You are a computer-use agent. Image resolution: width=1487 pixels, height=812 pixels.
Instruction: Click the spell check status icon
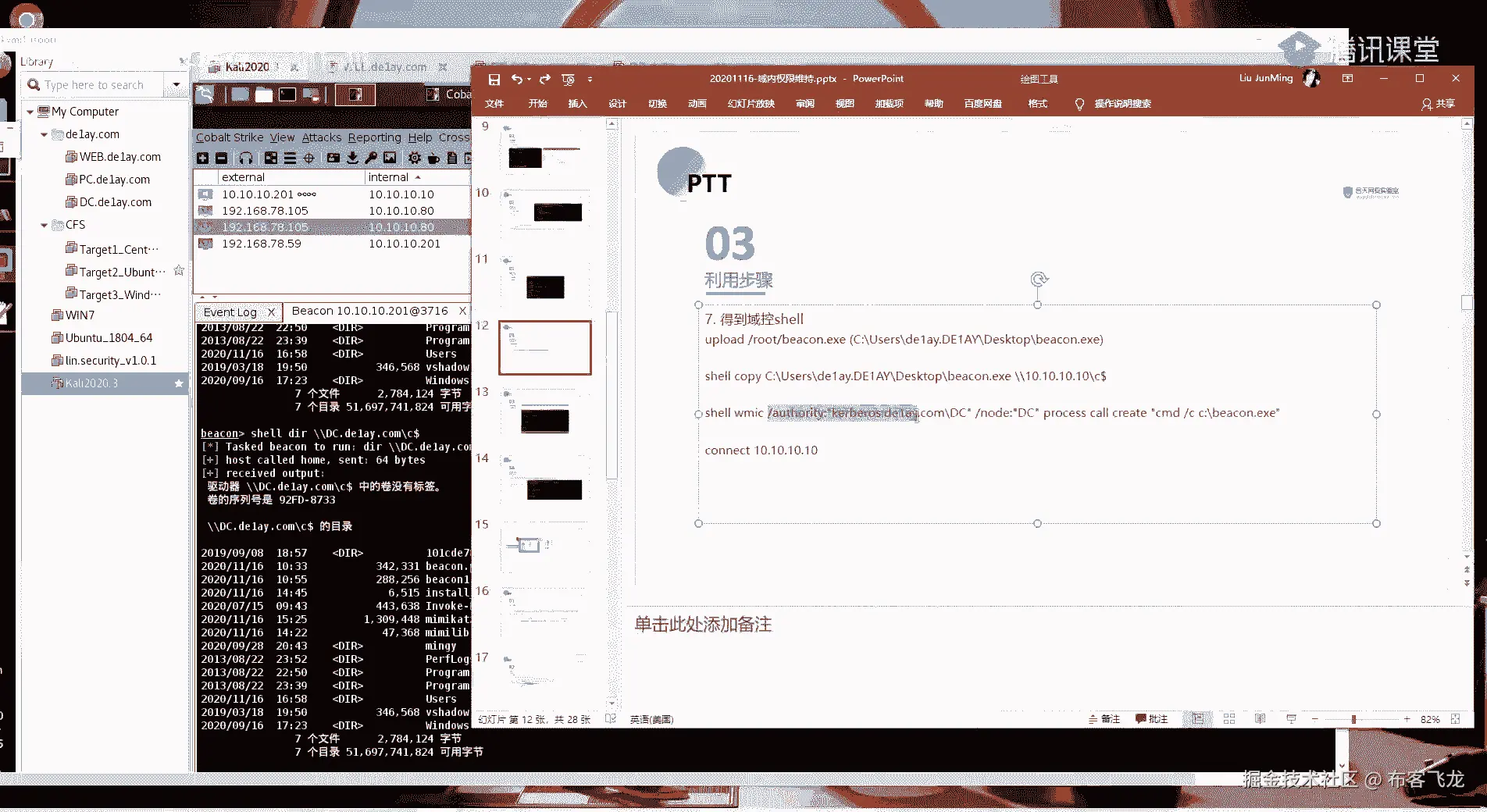(611, 719)
